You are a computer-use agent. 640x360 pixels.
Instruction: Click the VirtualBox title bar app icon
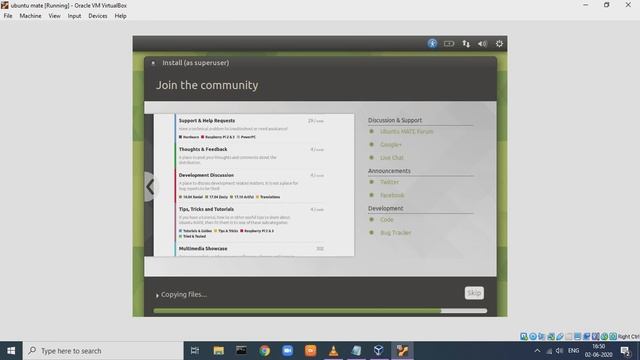click(x=4, y=5)
